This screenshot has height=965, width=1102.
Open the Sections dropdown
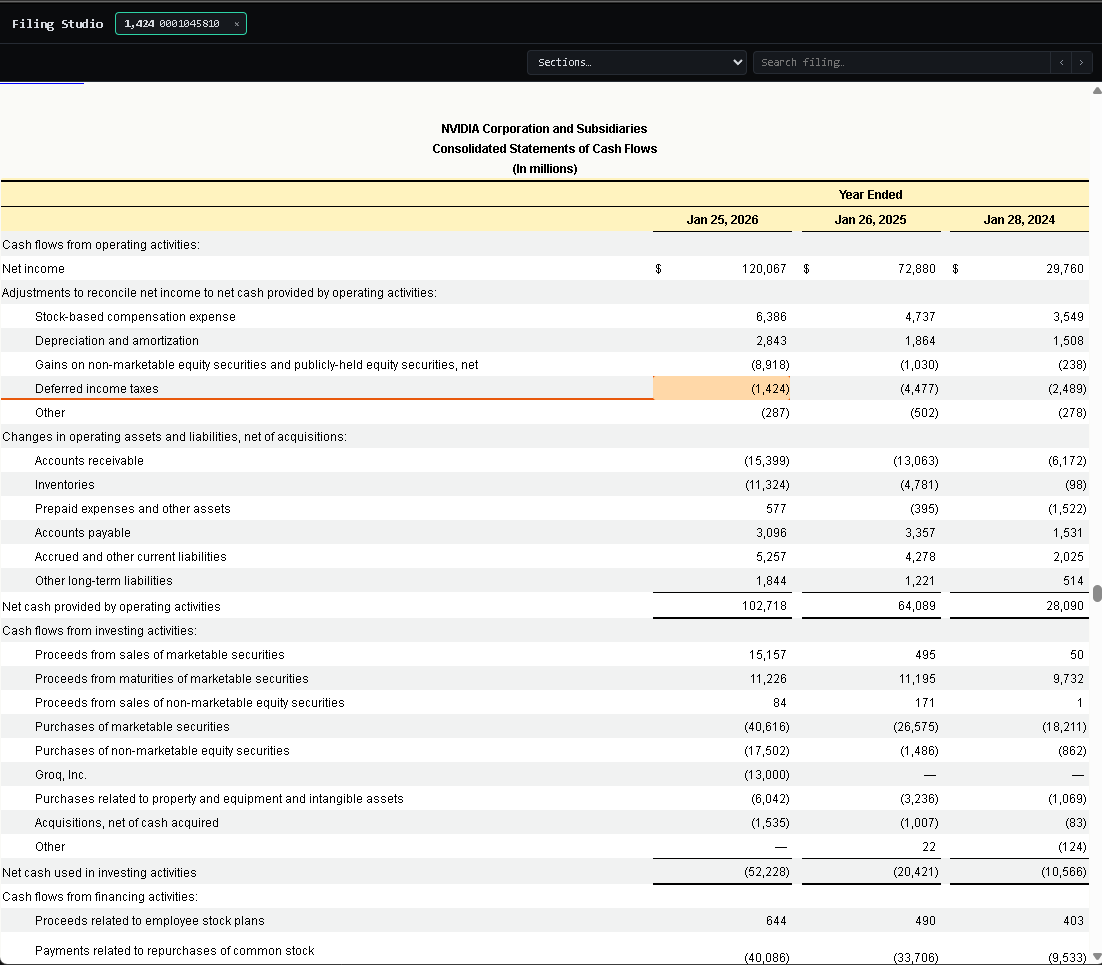click(x=637, y=63)
